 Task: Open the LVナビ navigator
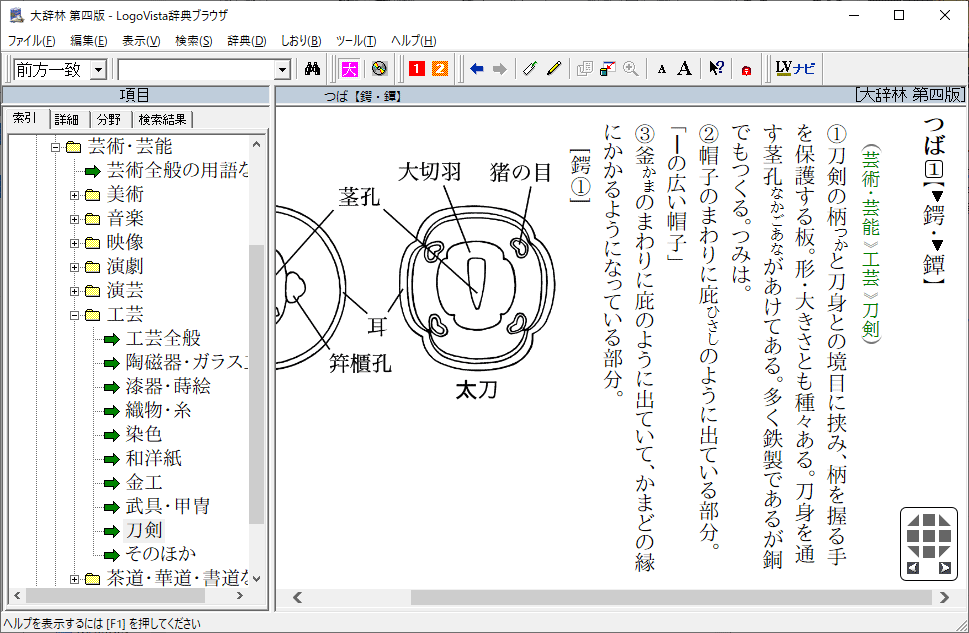(x=796, y=69)
